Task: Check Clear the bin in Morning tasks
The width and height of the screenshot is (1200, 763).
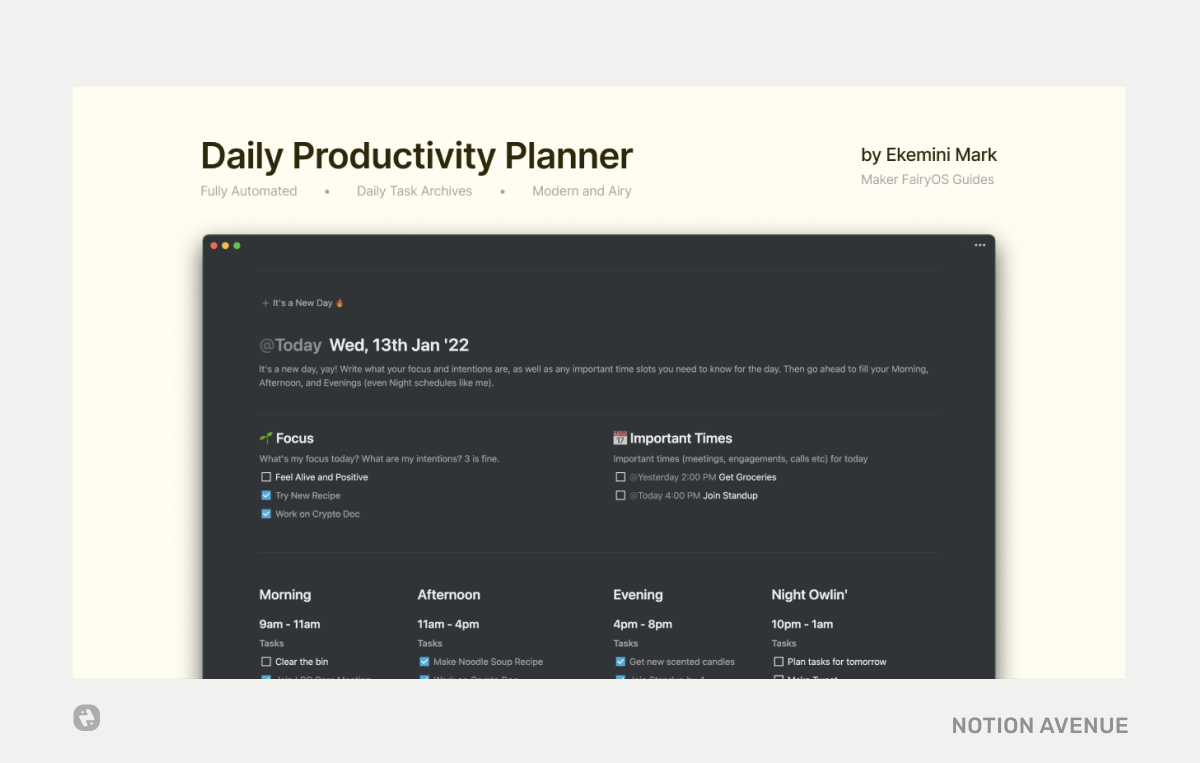Action: tap(265, 661)
